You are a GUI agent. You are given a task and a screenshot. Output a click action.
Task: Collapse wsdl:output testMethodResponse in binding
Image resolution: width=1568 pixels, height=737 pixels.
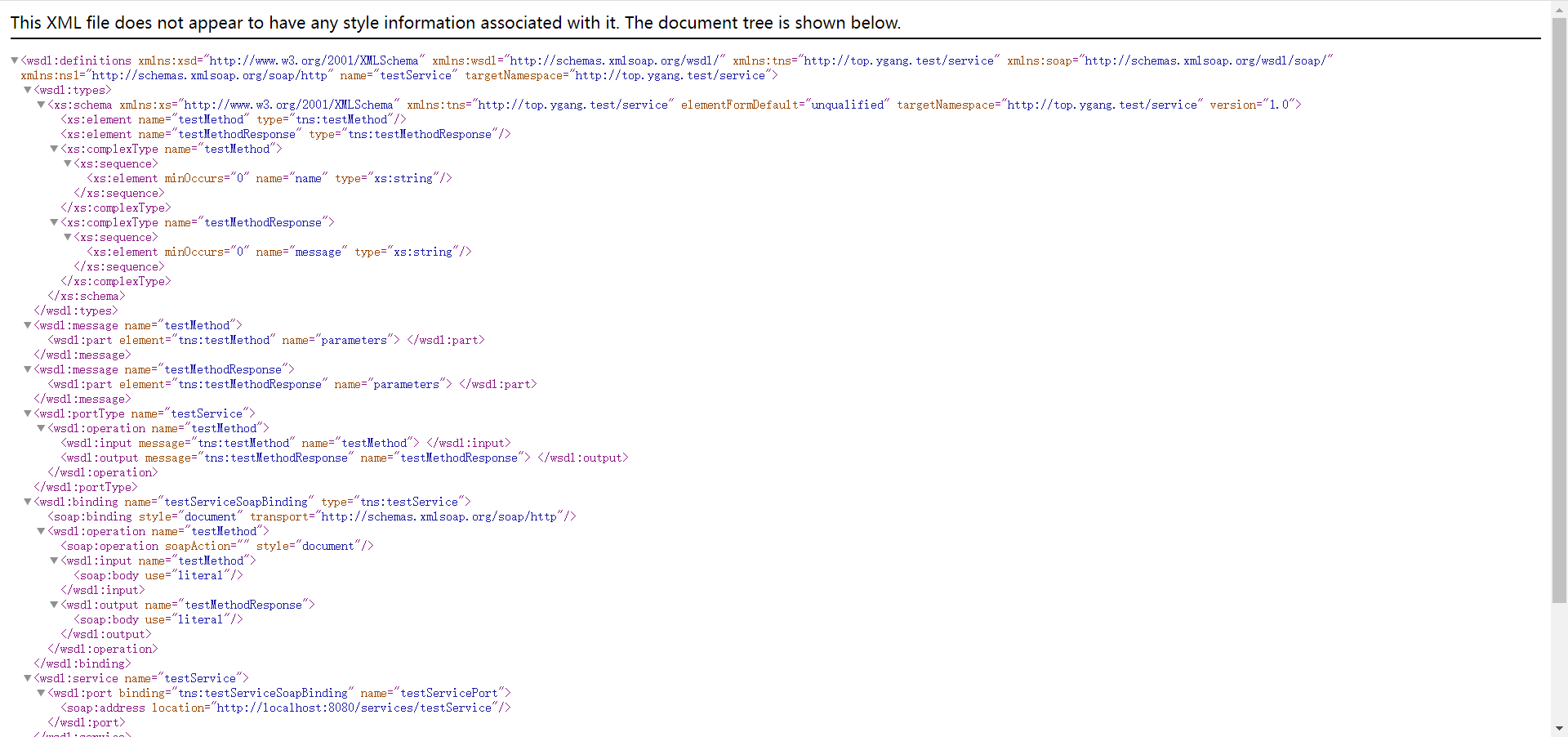click(x=54, y=605)
